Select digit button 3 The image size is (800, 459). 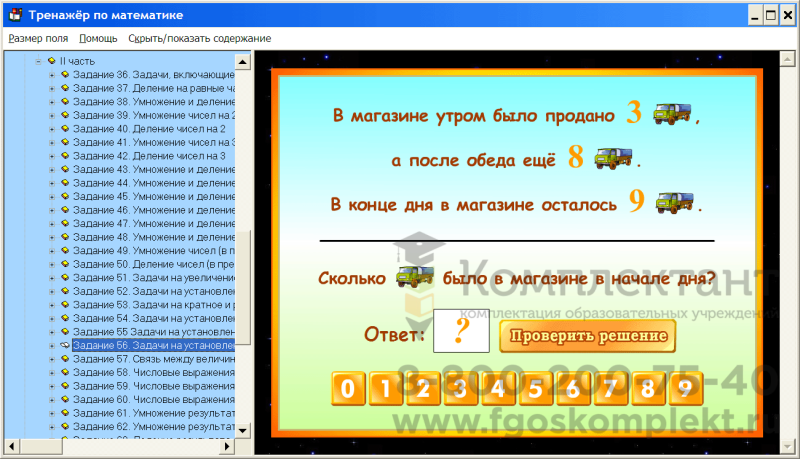[460, 389]
